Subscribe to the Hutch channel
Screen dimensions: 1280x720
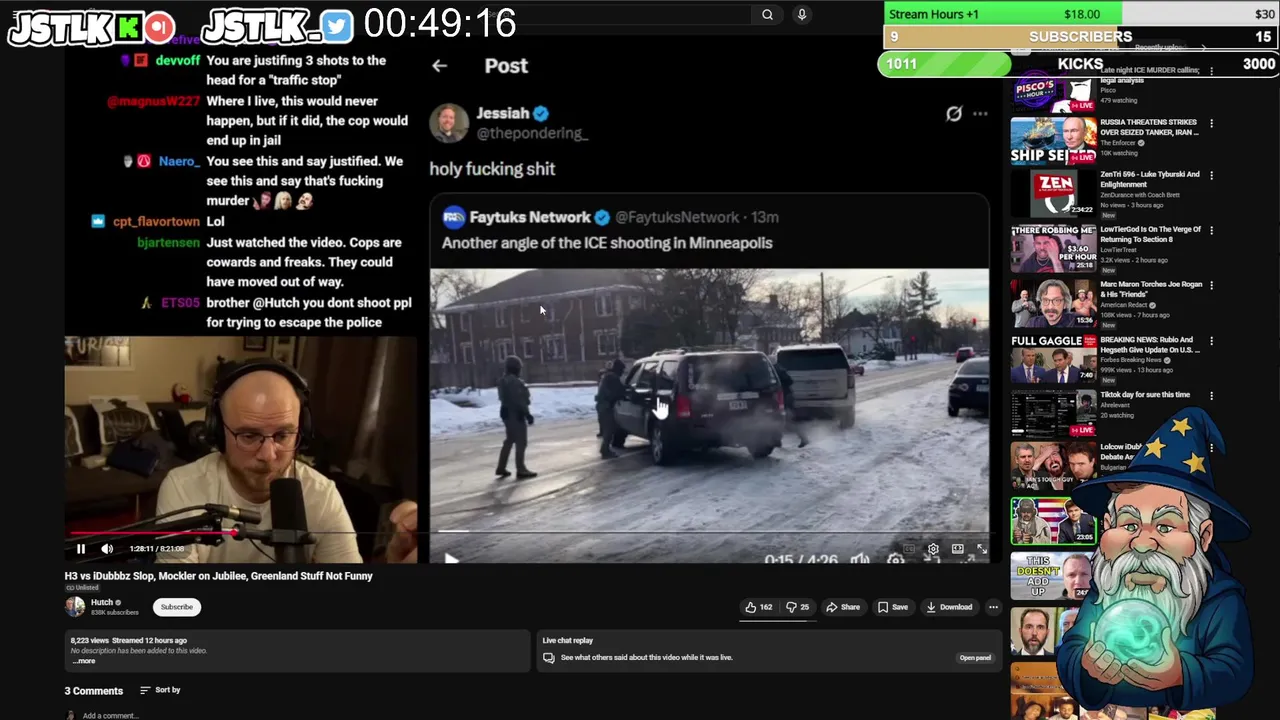(x=177, y=607)
